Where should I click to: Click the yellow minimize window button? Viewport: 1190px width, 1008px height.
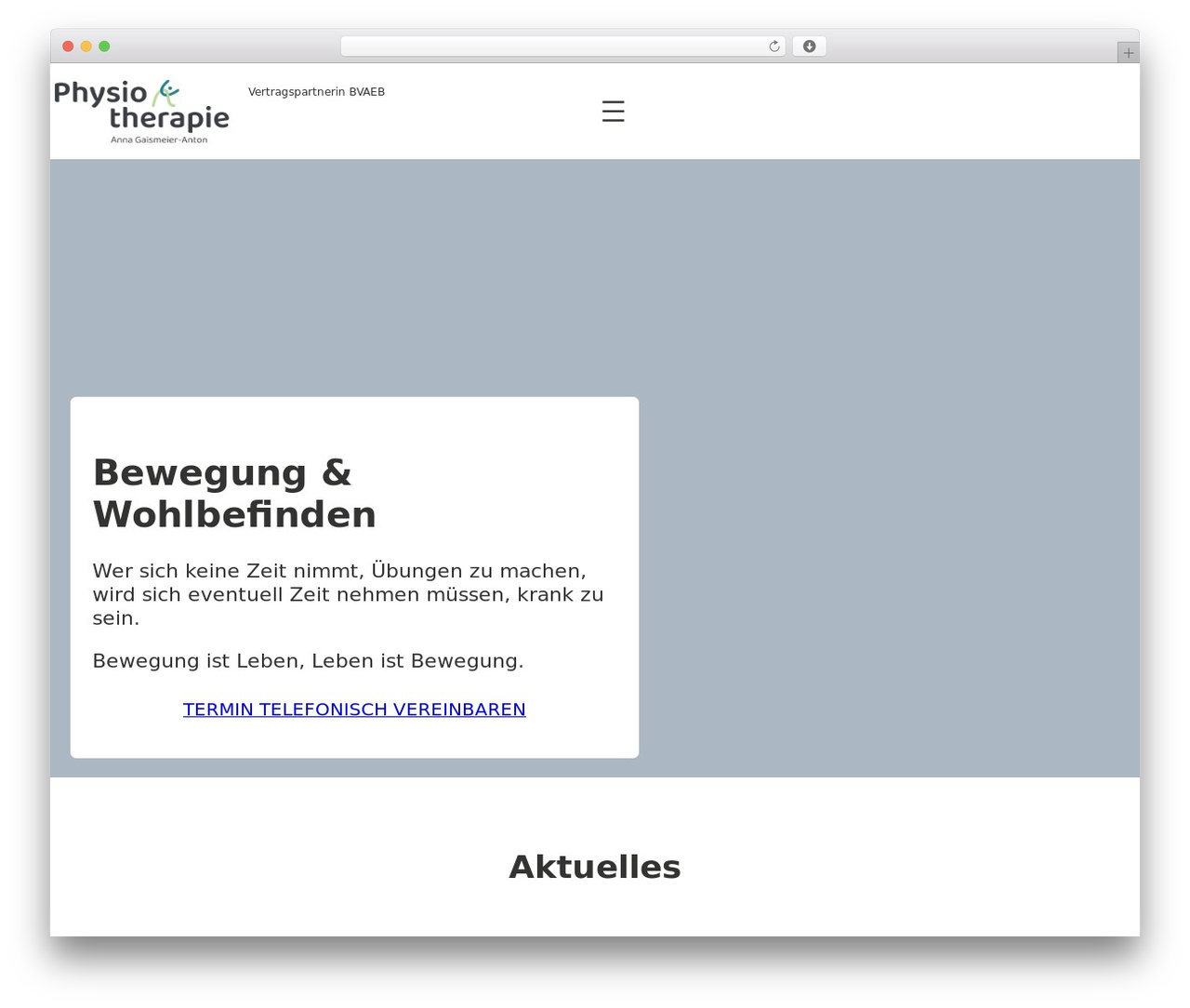(x=86, y=46)
